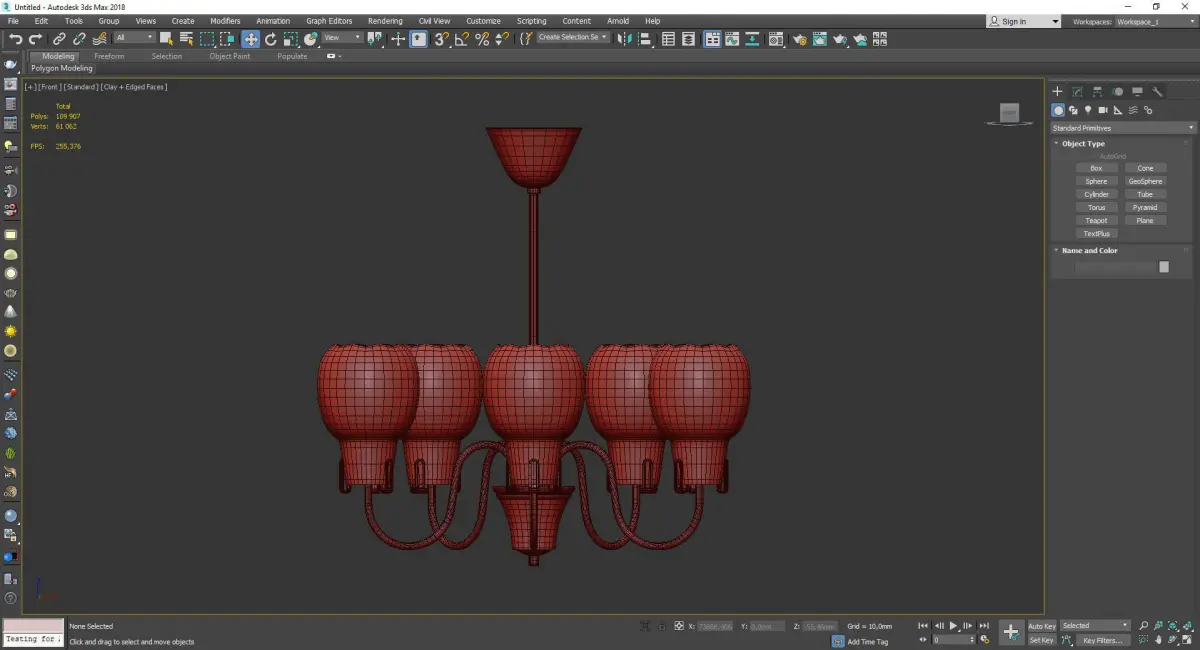Toggle the selection lock padlock icon
This screenshot has width=1200, height=650.
[660, 626]
